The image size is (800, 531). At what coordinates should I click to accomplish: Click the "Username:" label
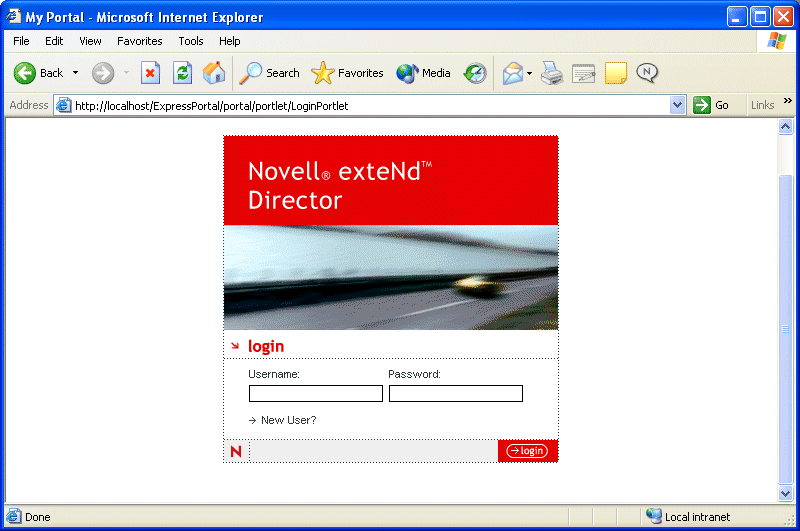click(x=274, y=374)
